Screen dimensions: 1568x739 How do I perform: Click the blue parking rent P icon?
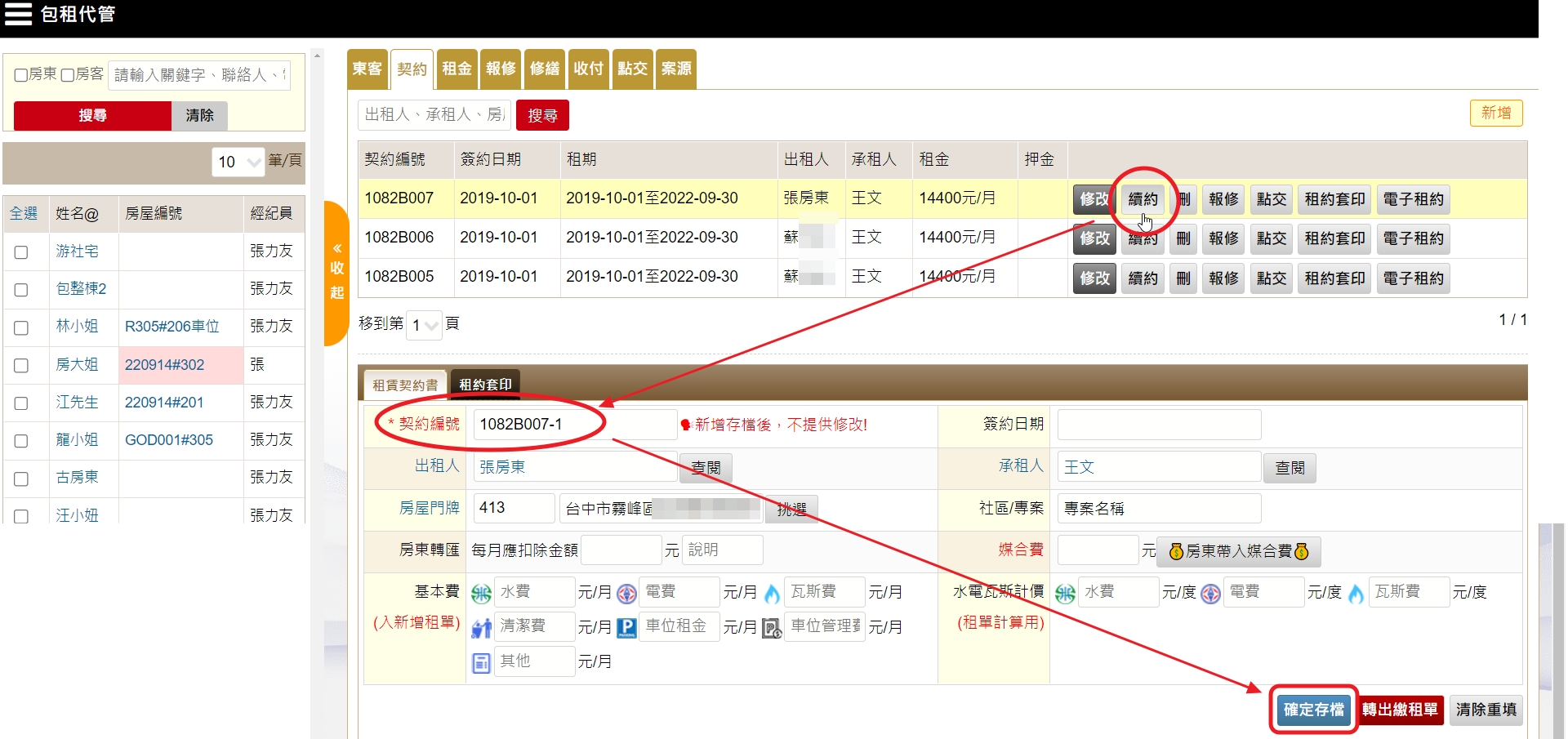click(x=626, y=628)
